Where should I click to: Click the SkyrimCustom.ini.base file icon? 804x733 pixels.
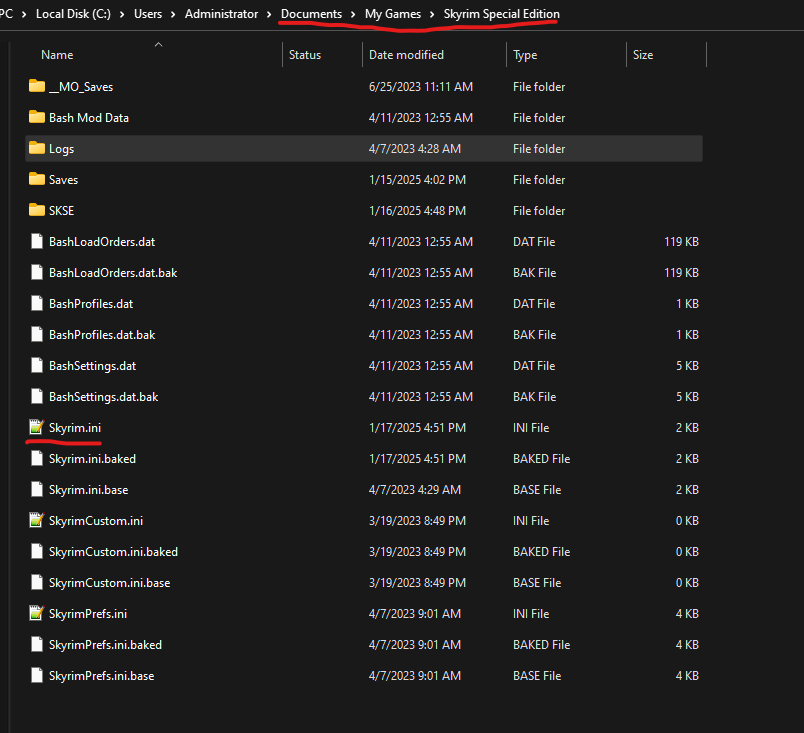coord(37,582)
